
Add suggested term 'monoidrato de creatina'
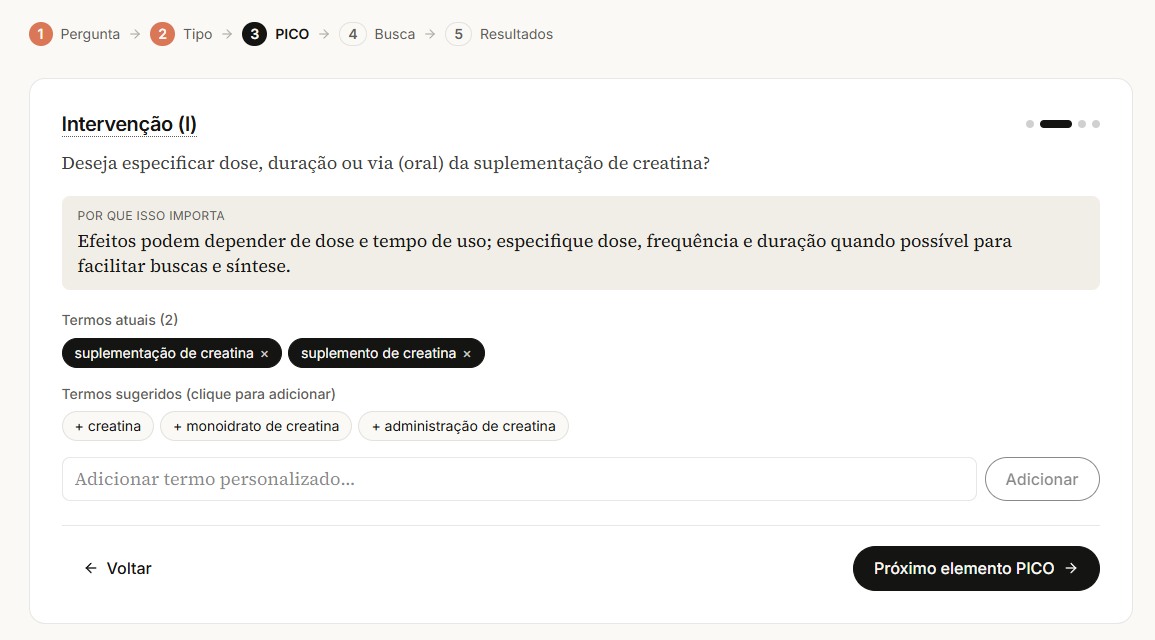(x=256, y=426)
